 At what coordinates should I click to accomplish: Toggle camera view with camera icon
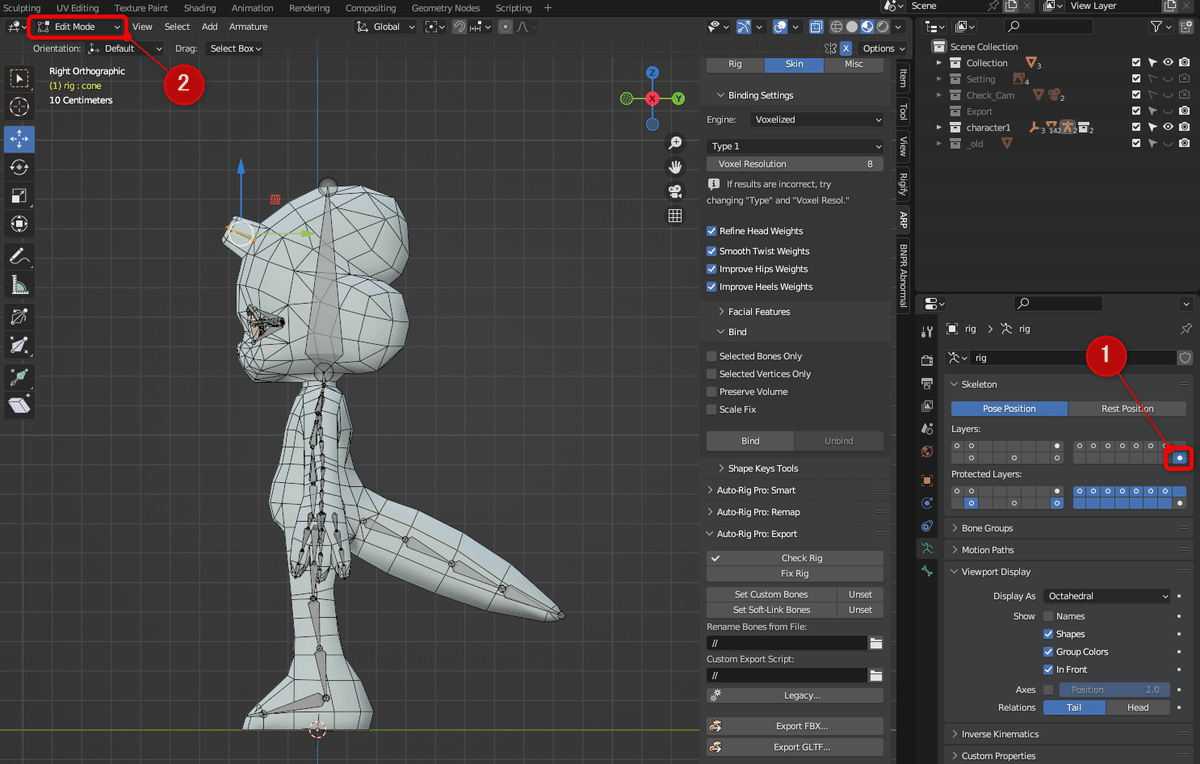(675, 191)
